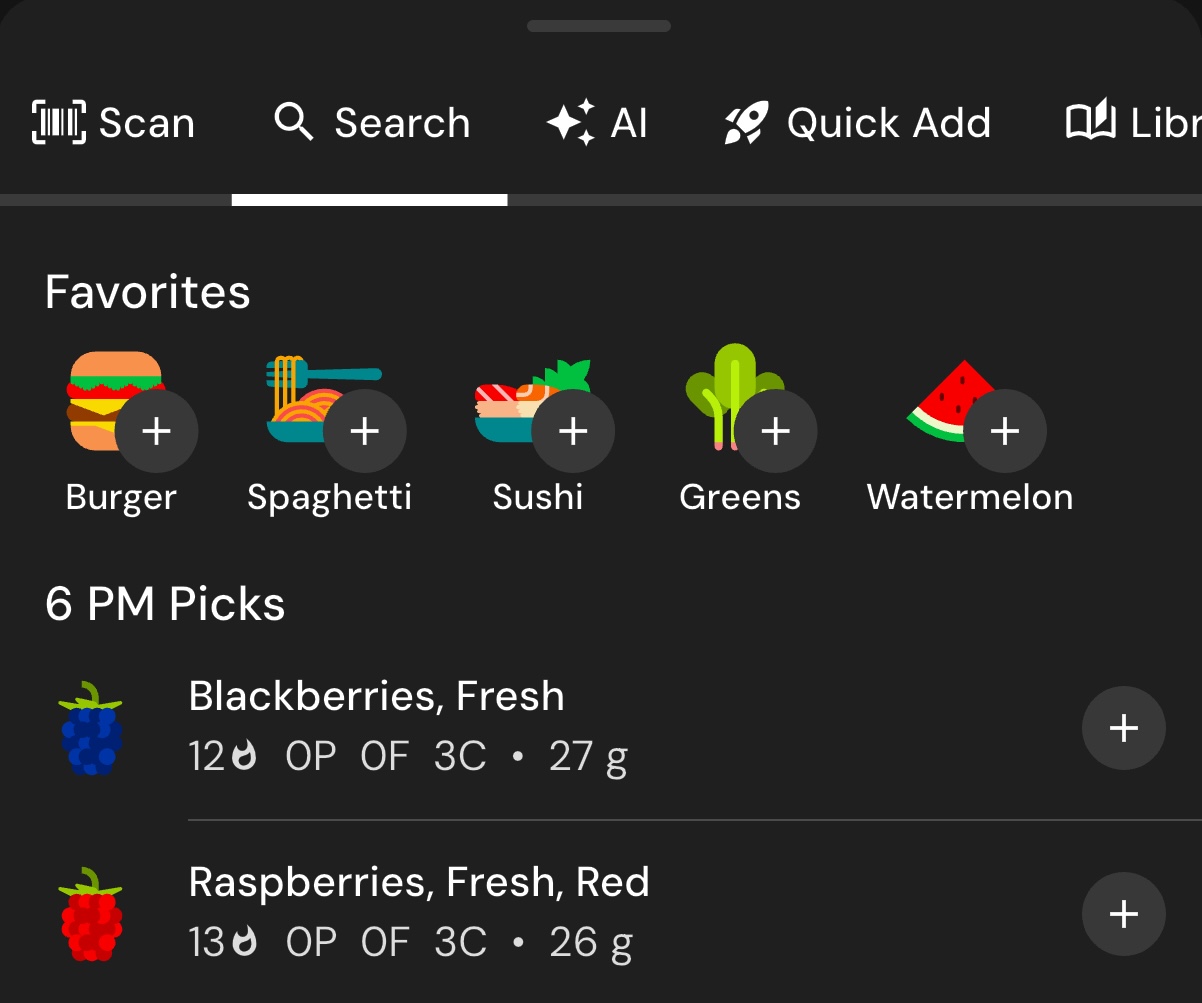This screenshot has height=1003, width=1202.
Task: Open Raspberries, Fresh, Red details
Action: tap(419, 883)
